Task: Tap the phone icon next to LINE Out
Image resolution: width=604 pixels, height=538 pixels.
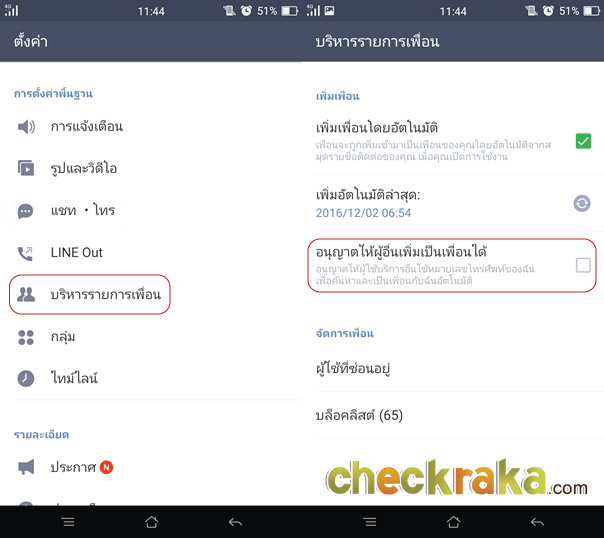Action: [x=25, y=253]
